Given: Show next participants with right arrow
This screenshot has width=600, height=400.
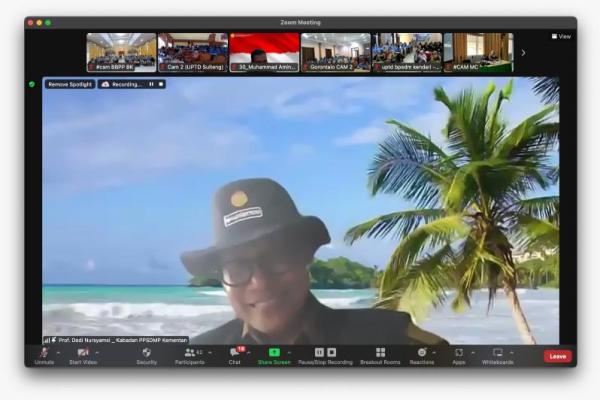Looking at the screenshot, I should (x=523, y=53).
